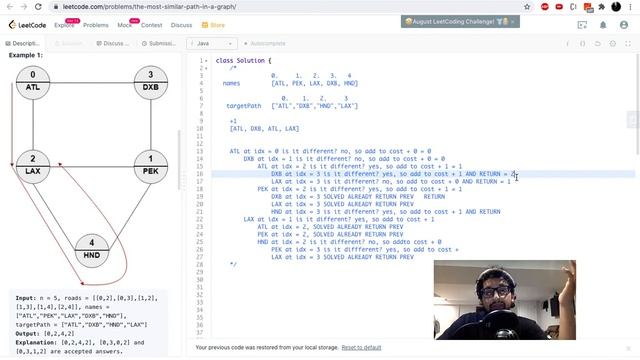This screenshot has width=640, height=360.
Task: Switch to the problem Discuss tab
Action: tap(113, 43)
